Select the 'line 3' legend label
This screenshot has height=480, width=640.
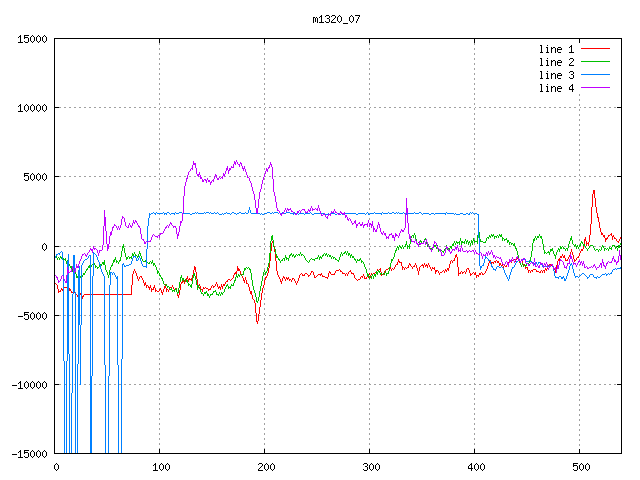(x=557, y=75)
